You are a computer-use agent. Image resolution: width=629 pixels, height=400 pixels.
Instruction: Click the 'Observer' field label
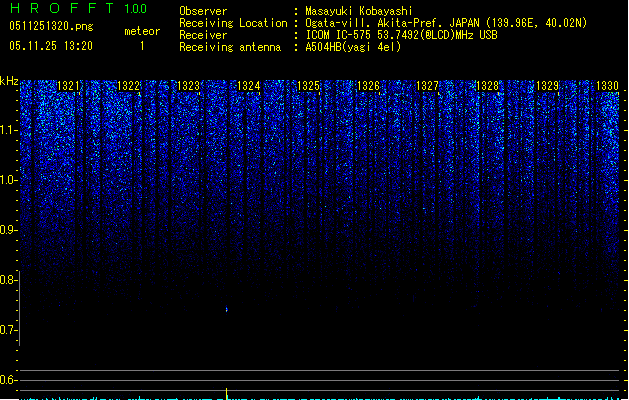[x=203, y=11]
